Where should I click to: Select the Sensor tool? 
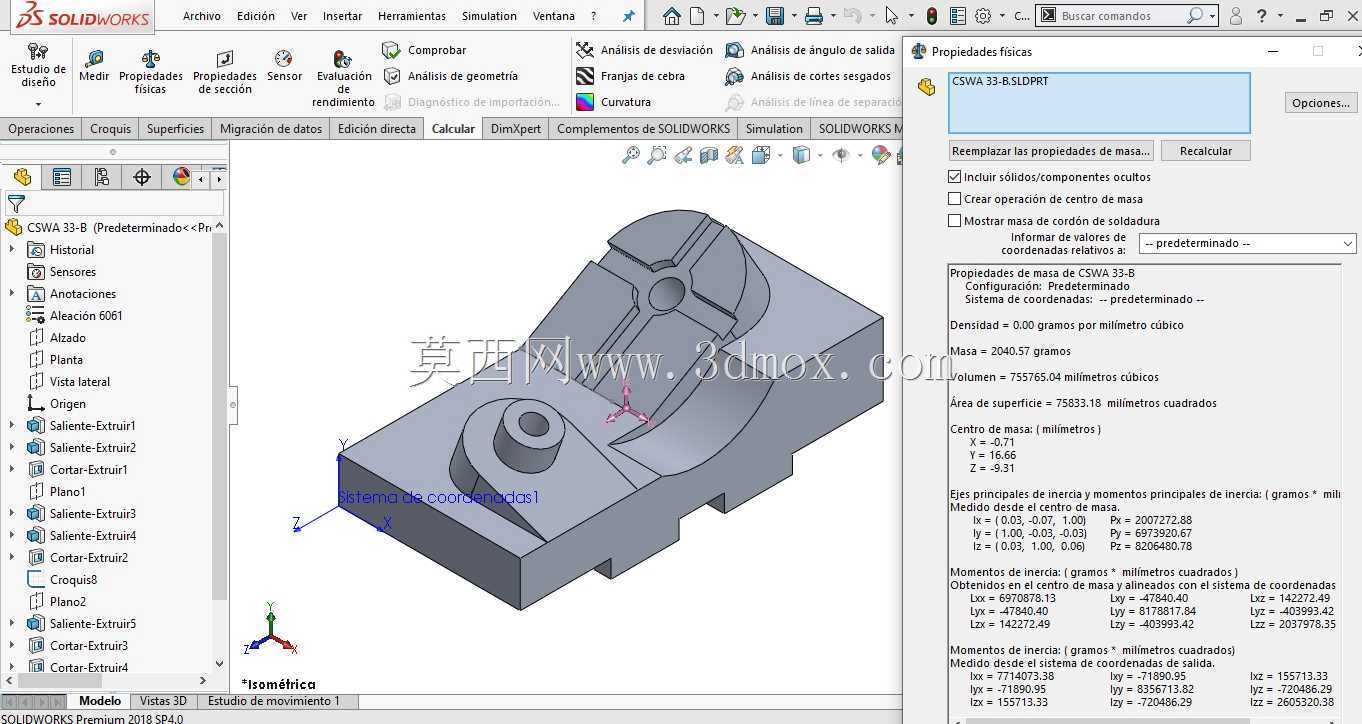[284, 66]
